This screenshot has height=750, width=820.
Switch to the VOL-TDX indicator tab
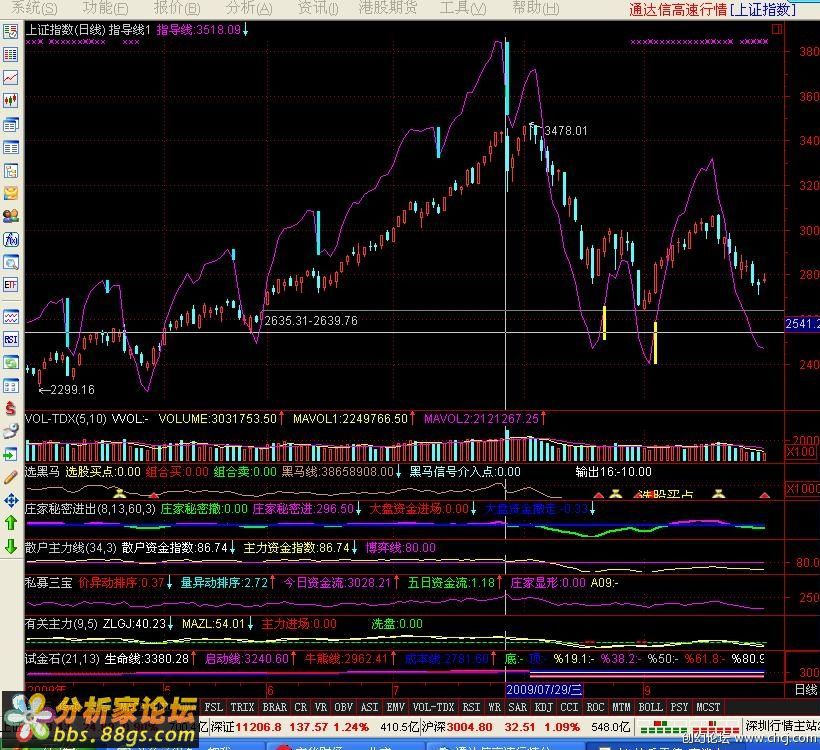tap(434, 707)
